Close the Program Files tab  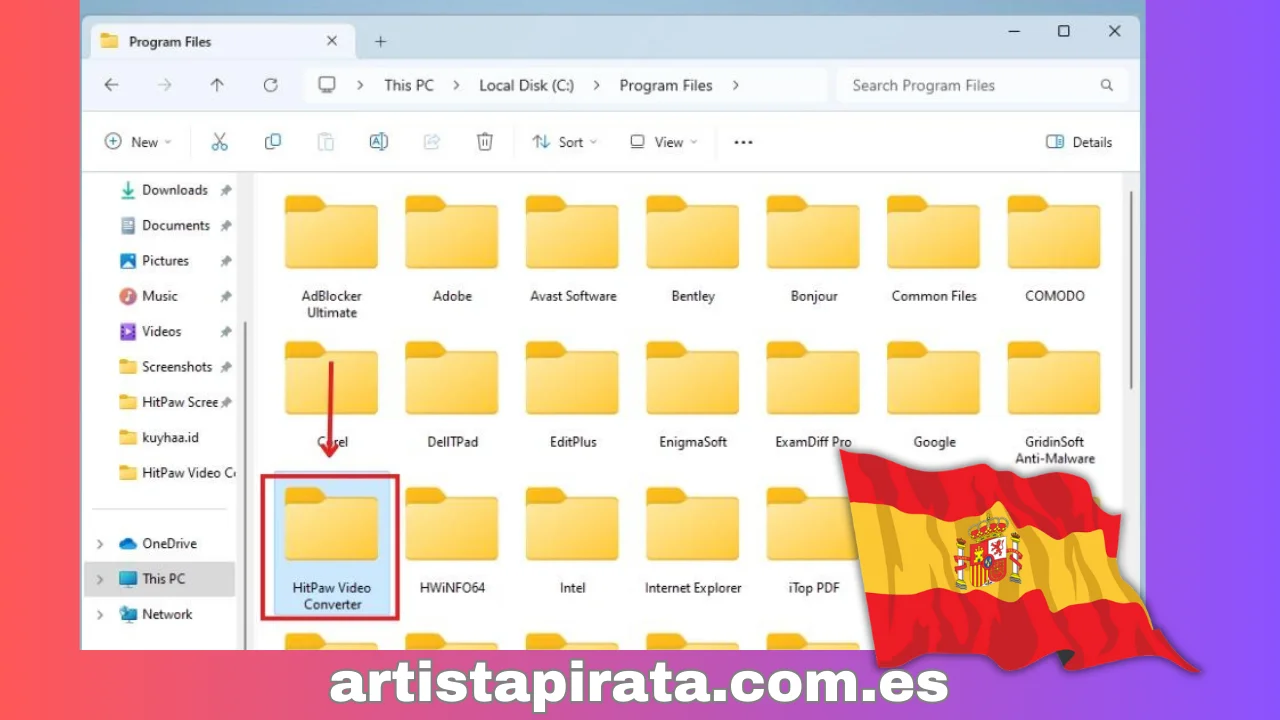332,41
